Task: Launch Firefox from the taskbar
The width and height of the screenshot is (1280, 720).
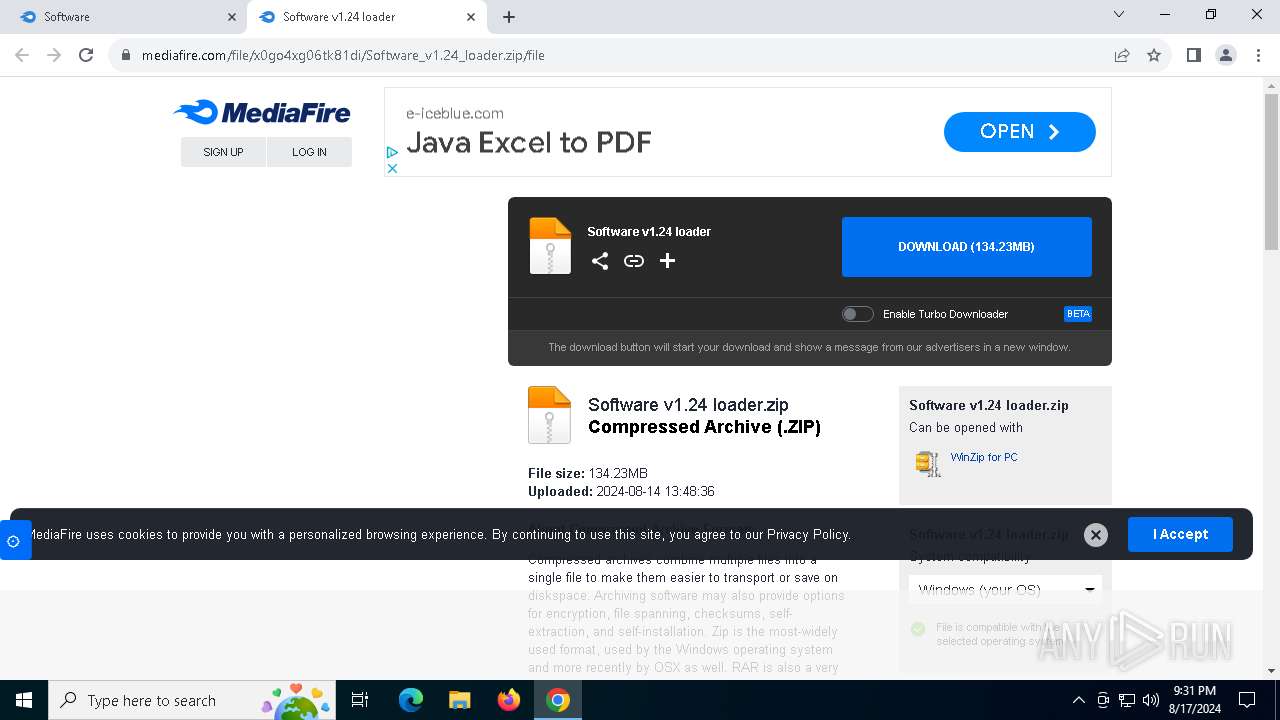Action: click(509, 700)
